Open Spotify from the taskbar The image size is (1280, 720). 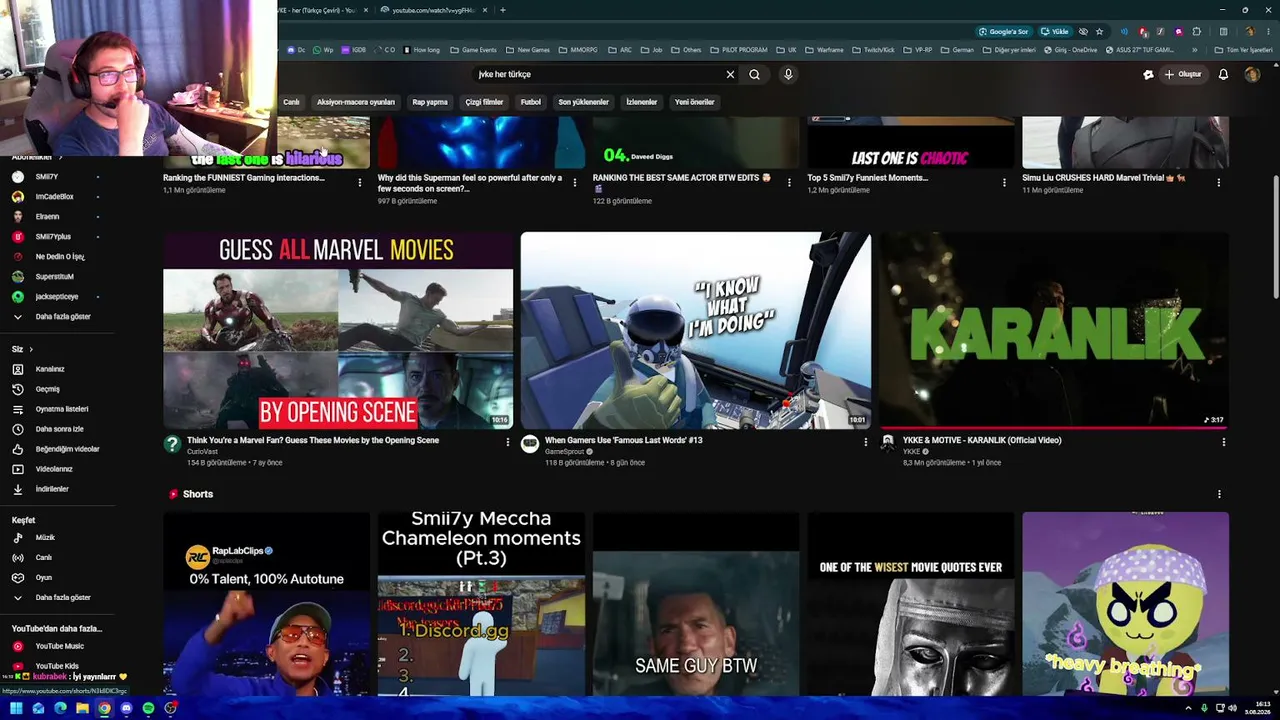[148, 708]
